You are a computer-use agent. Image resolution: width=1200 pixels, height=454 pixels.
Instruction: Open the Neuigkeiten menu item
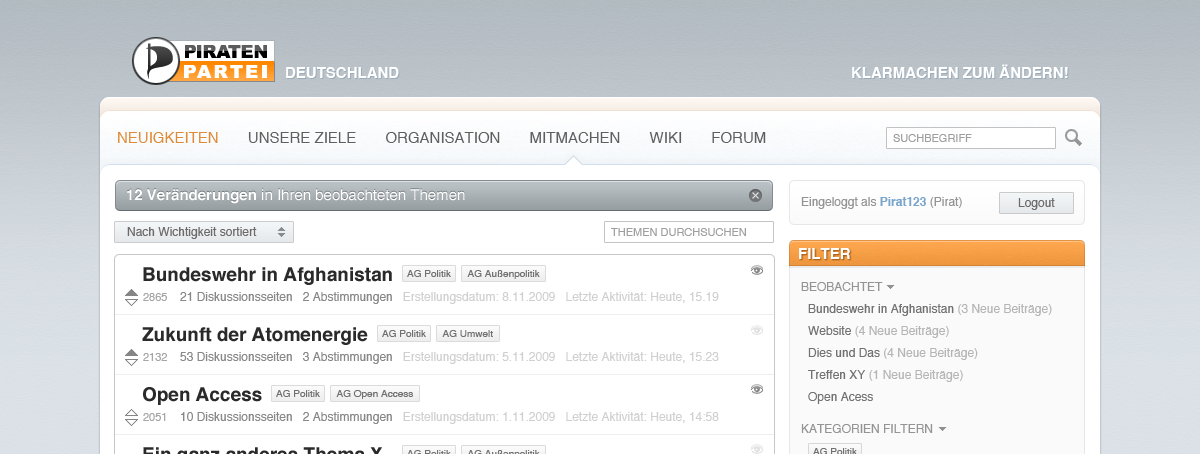[x=167, y=138]
